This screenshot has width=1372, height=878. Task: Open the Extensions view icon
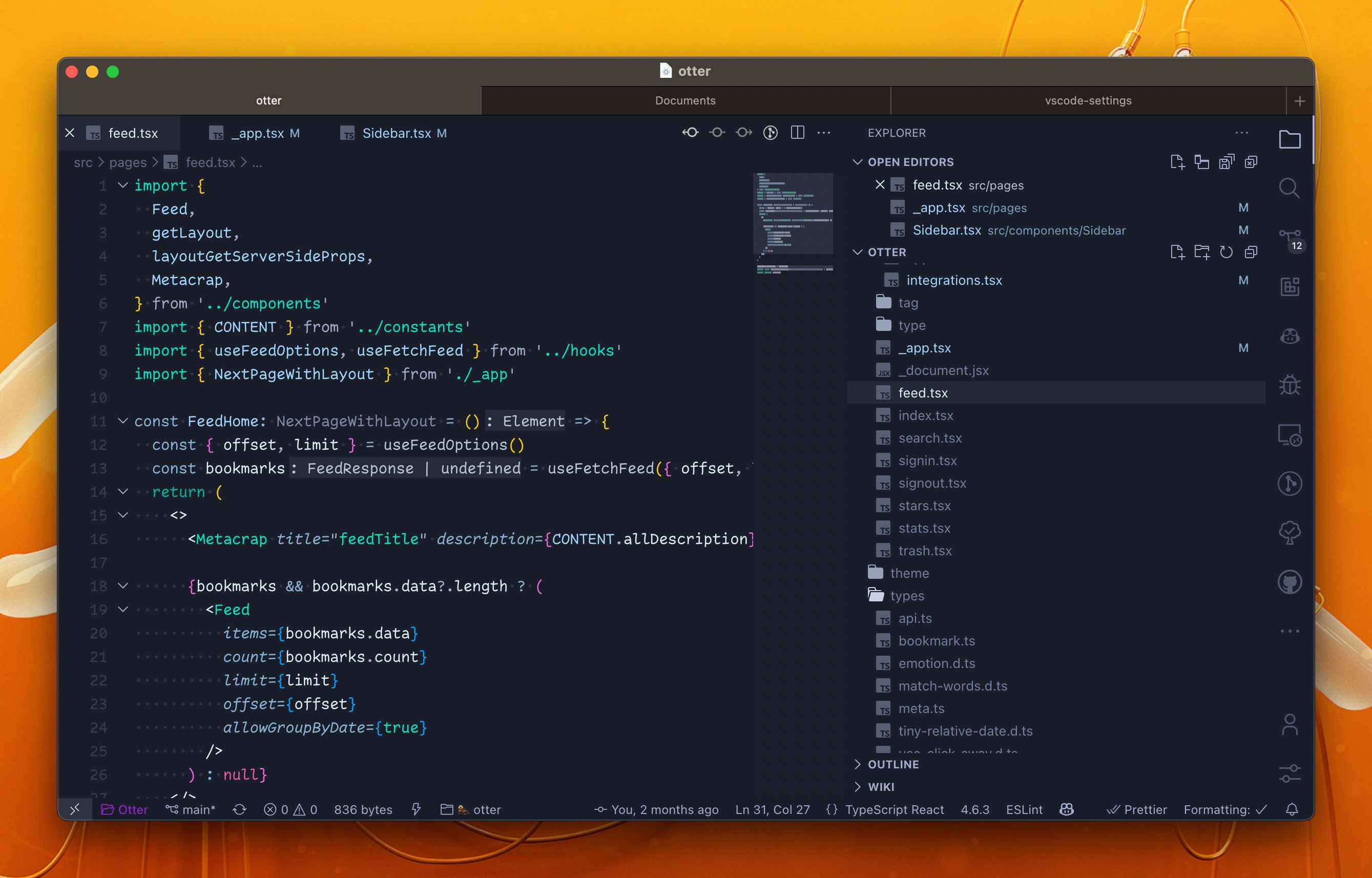[1290, 287]
